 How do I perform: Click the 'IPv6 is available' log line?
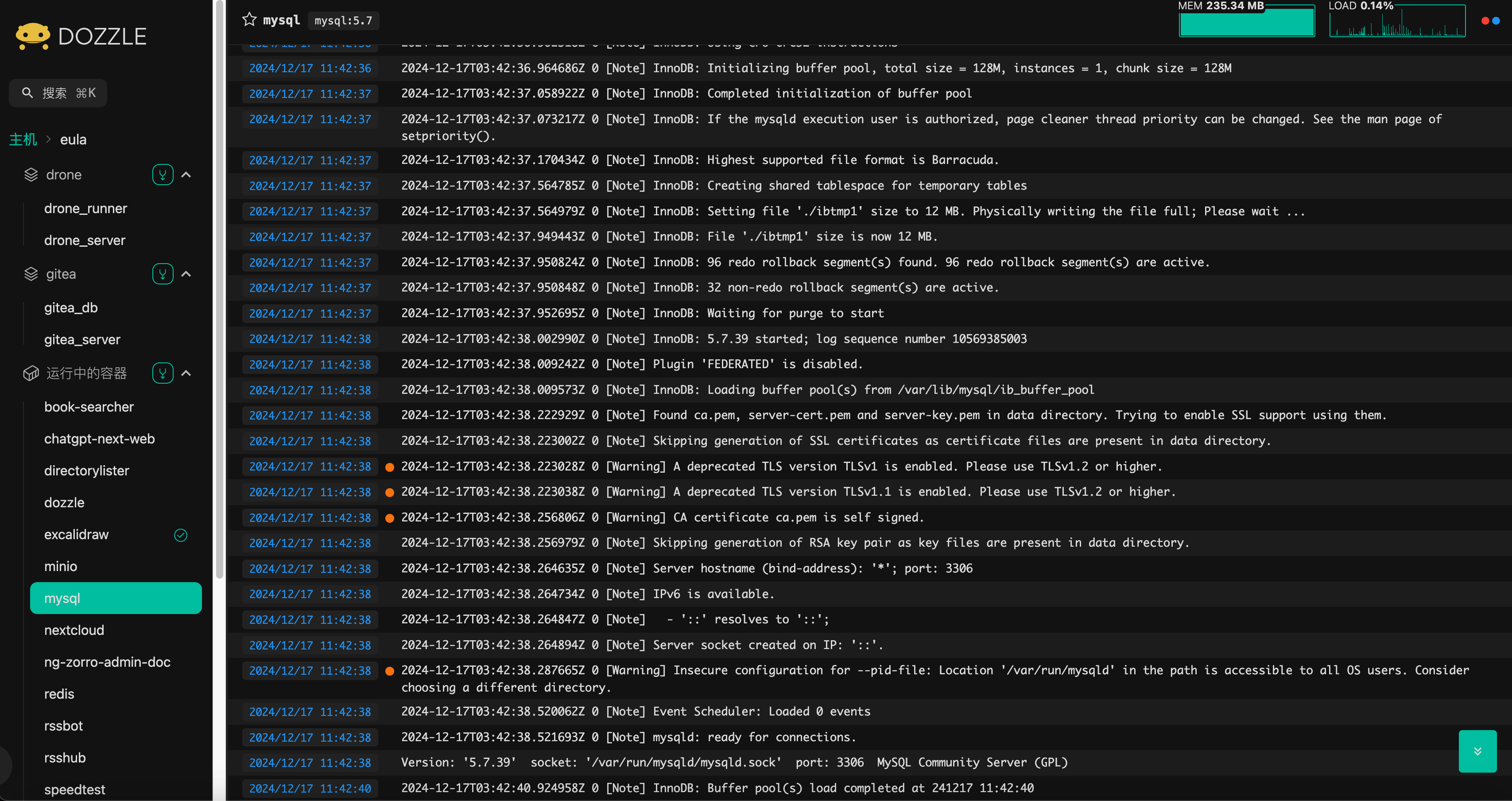pos(588,594)
